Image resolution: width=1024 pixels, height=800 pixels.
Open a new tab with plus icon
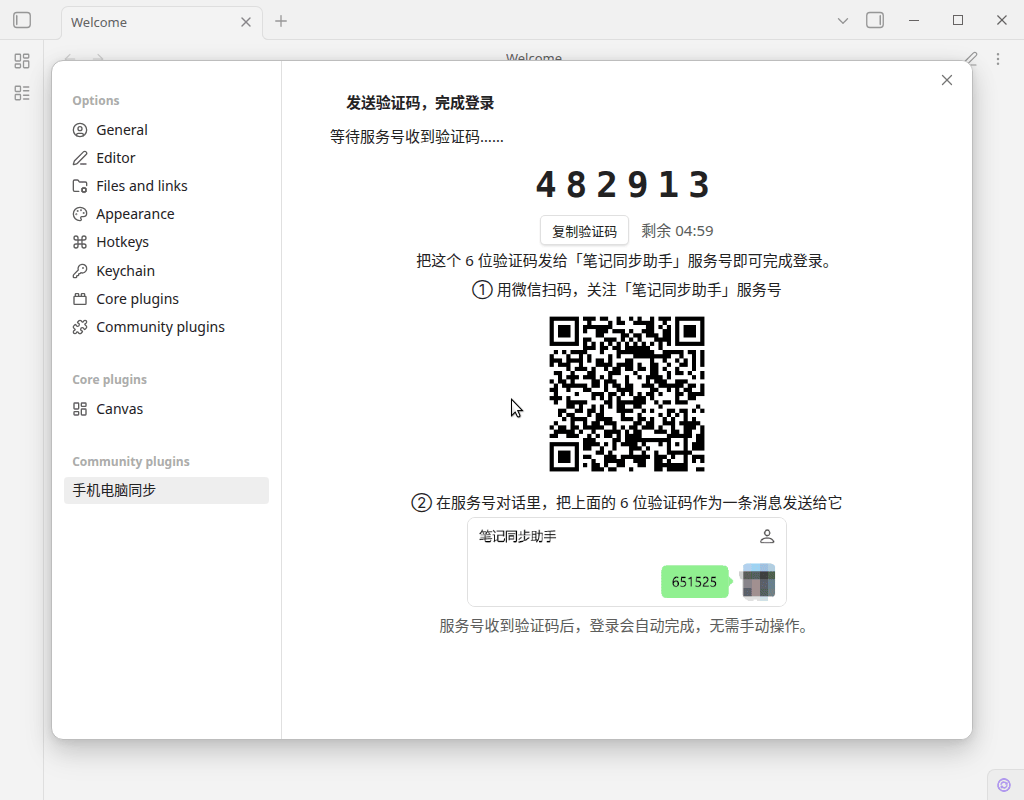281,21
